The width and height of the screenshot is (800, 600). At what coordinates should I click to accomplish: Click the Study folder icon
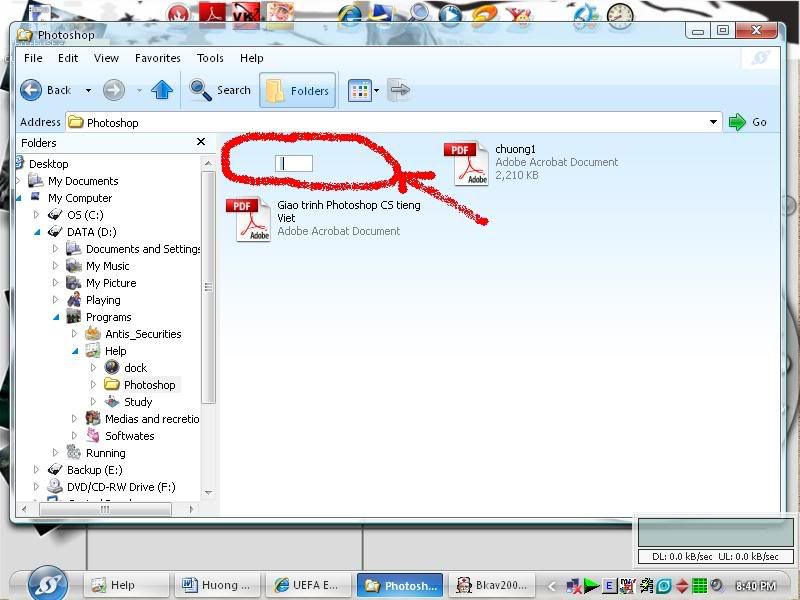(x=112, y=402)
